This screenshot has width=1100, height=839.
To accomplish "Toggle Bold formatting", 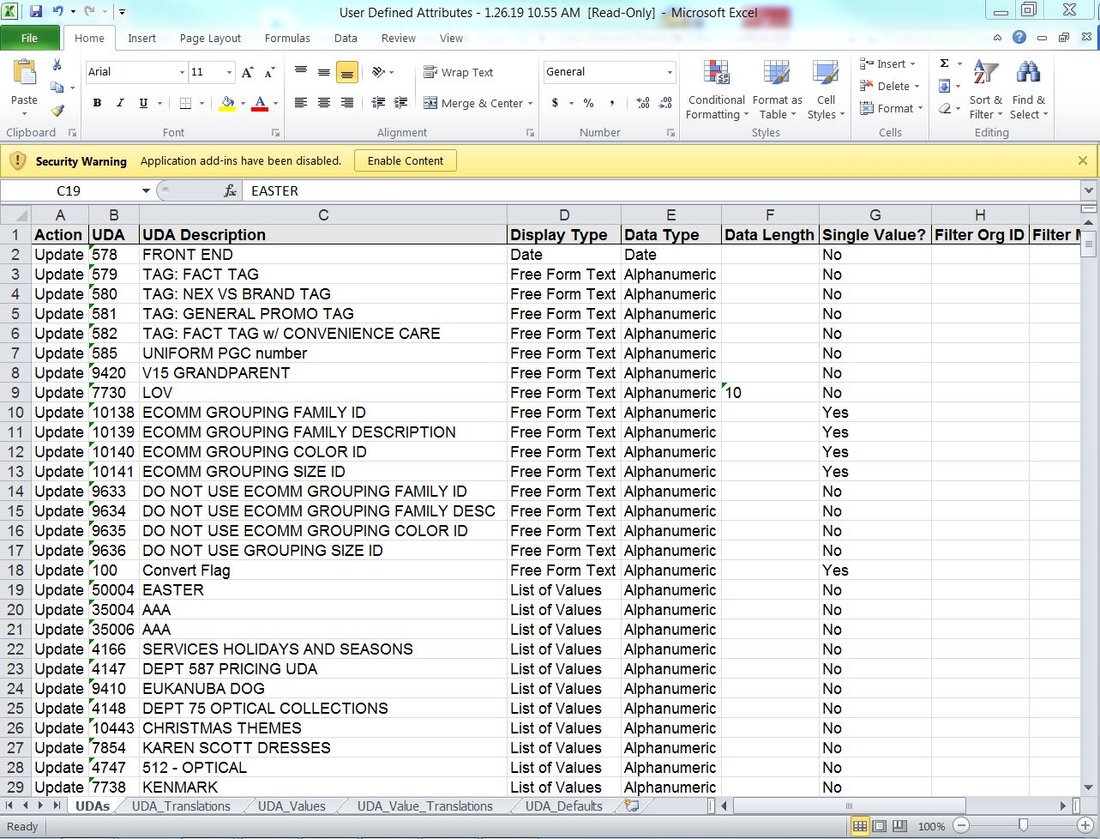I will point(98,103).
